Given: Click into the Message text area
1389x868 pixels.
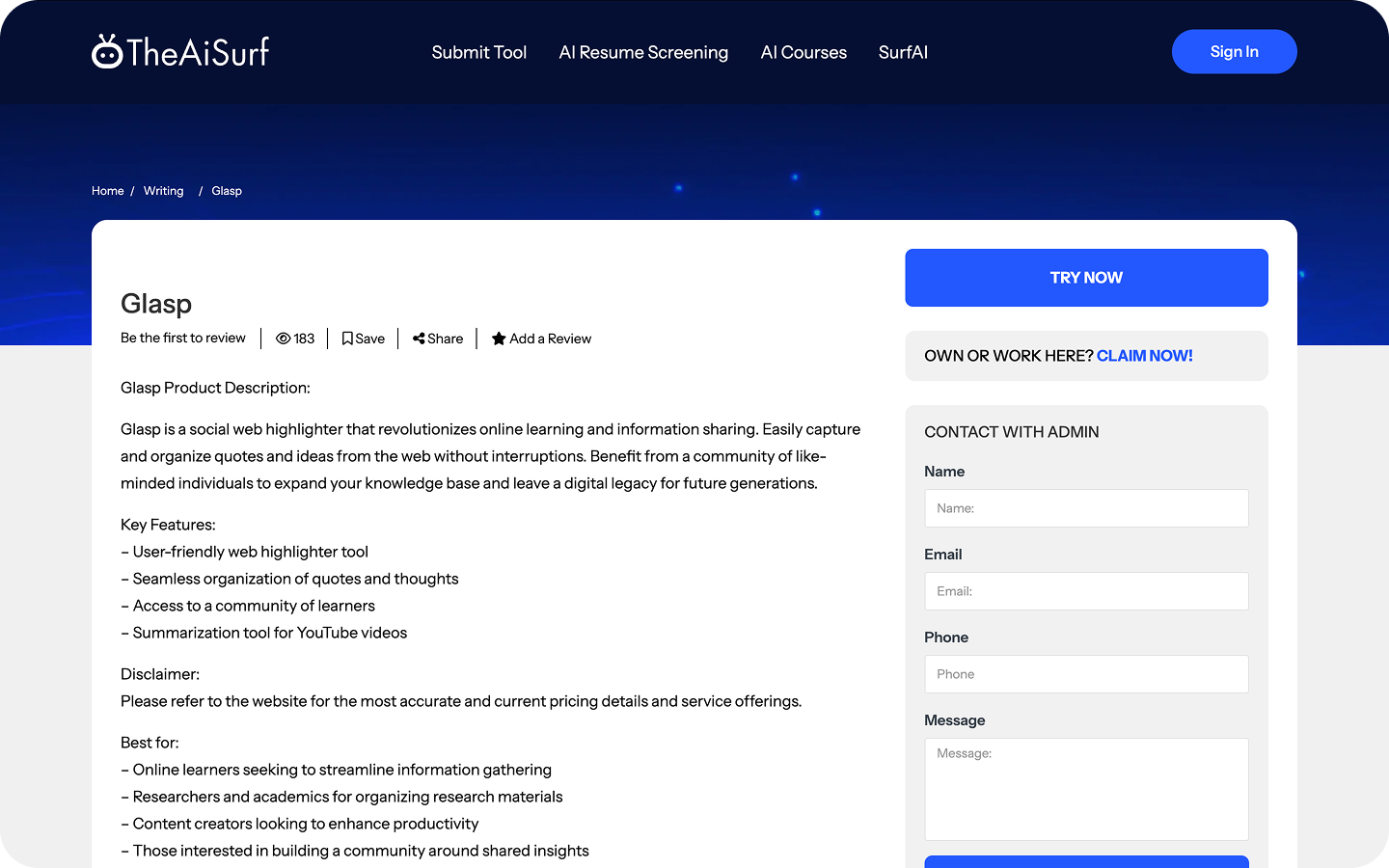Looking at the screenshot, I should (x=1086, y=789).
